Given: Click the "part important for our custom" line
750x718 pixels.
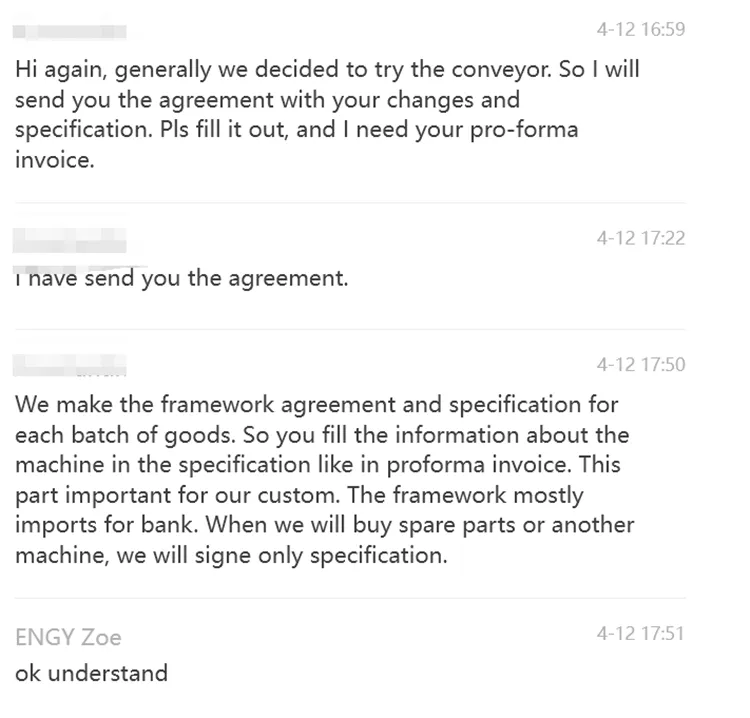Looking at the screenshot, I should click(x=299, y=496).
